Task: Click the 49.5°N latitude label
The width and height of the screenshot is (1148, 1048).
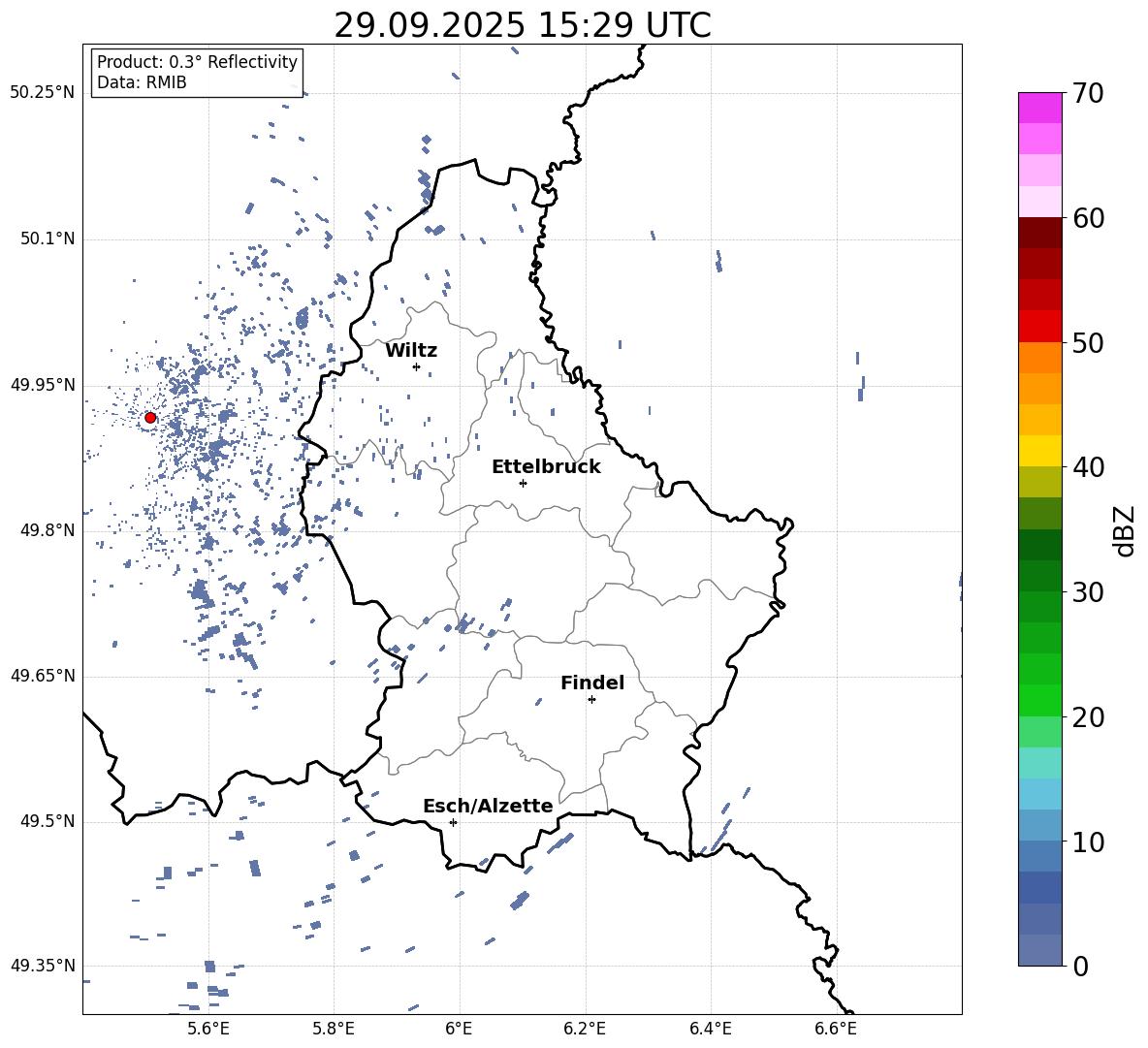Action: 48,821
